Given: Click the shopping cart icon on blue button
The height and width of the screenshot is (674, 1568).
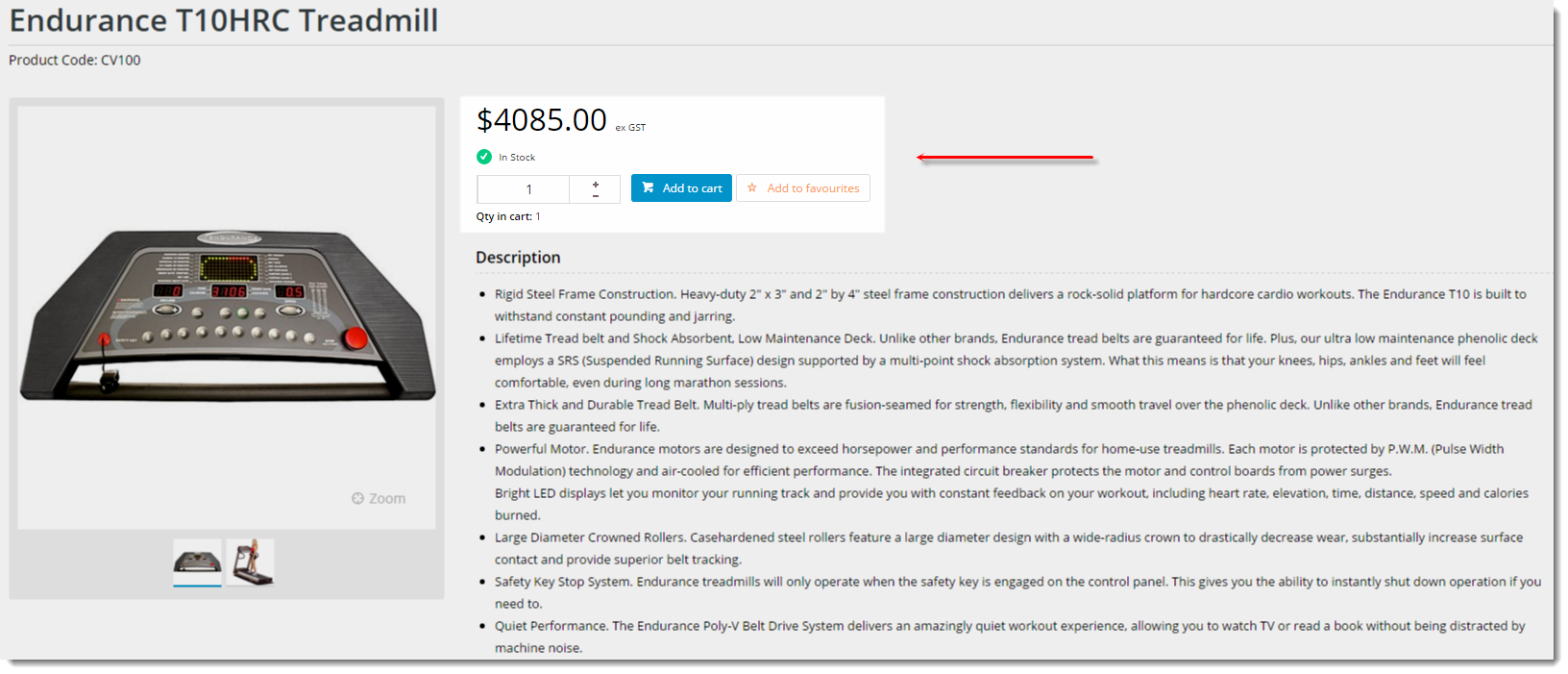Looking at the screenshot, I should tap(649, 187).
